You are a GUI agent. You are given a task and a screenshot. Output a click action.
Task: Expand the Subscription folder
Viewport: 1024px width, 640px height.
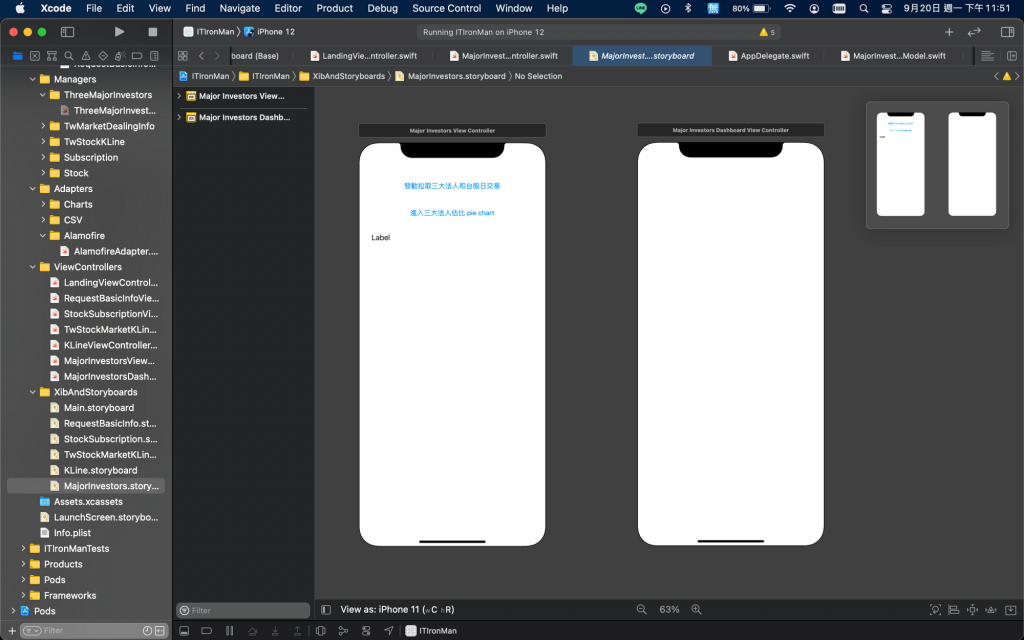pyautogui.click(x=43, y=157)
